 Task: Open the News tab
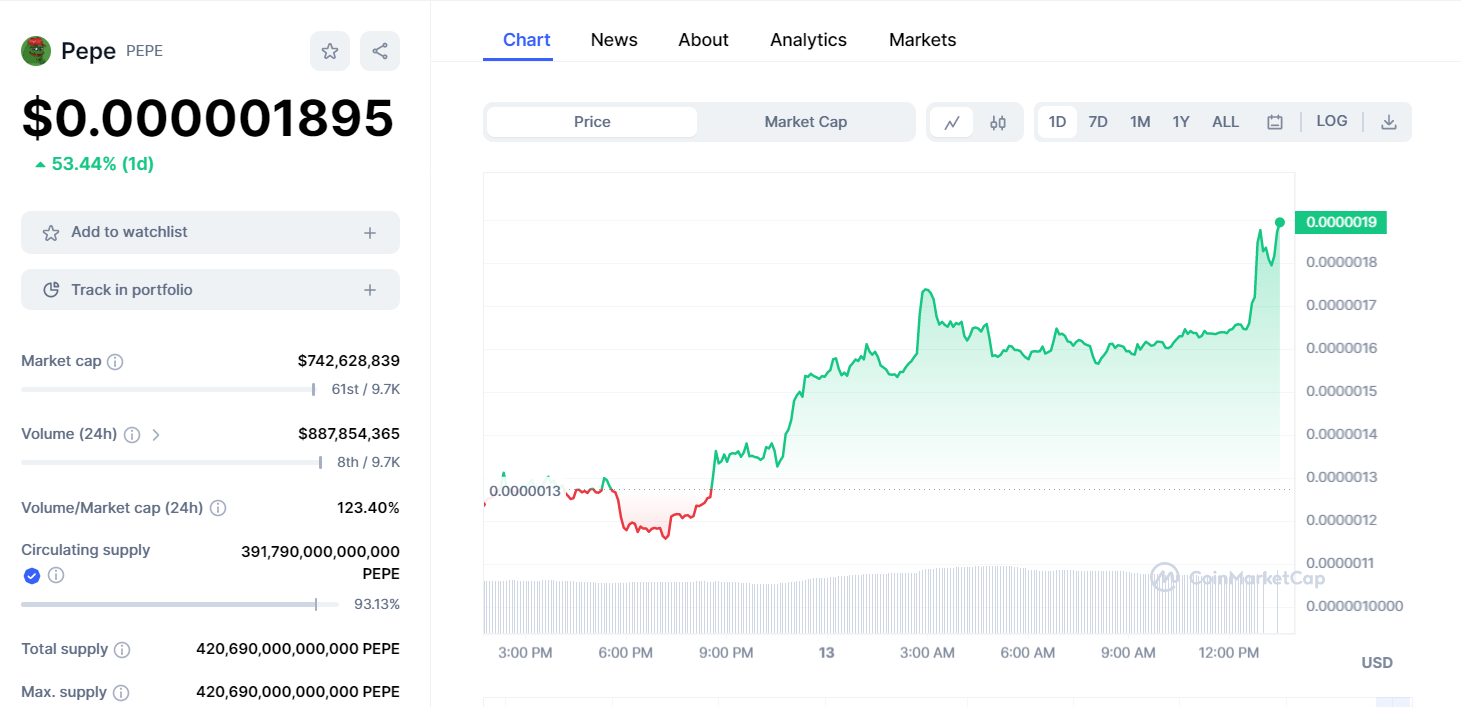point(614,40)
